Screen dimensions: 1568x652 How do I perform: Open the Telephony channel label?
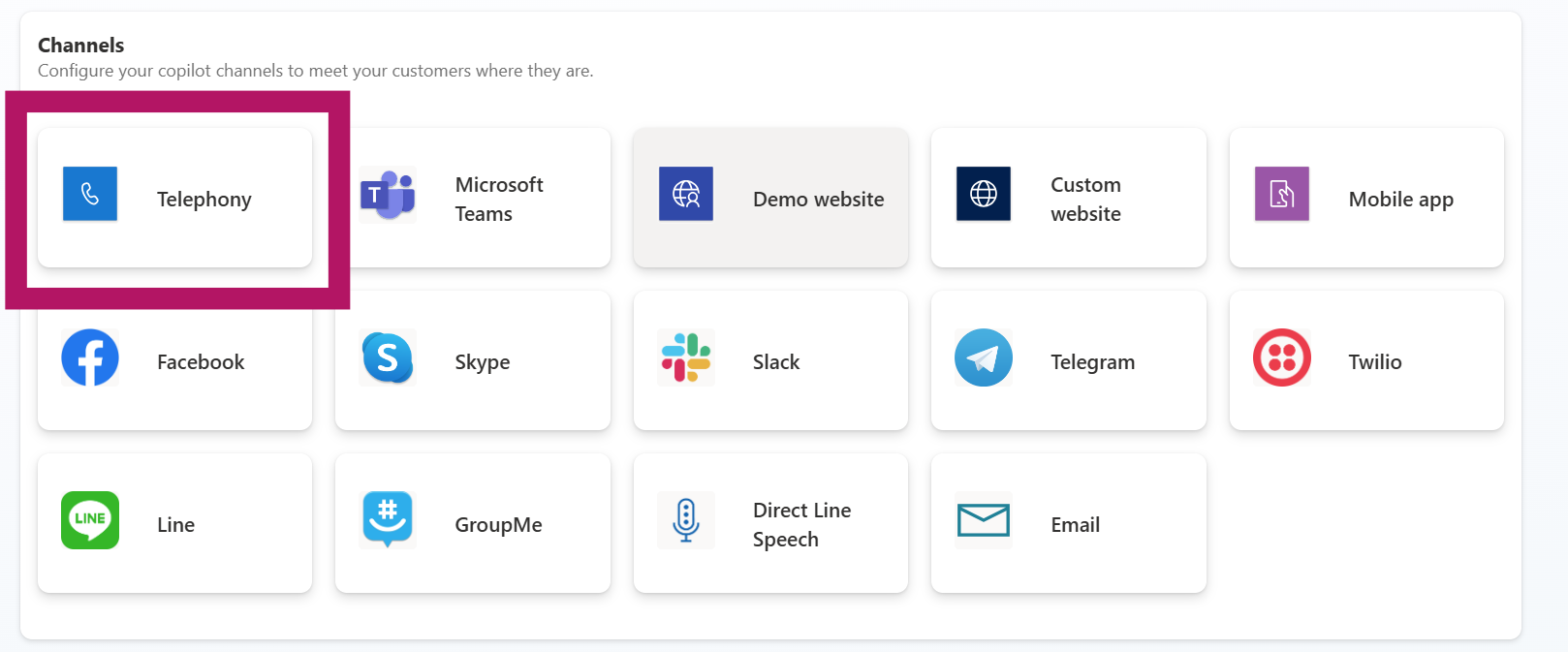click(204, 200)
